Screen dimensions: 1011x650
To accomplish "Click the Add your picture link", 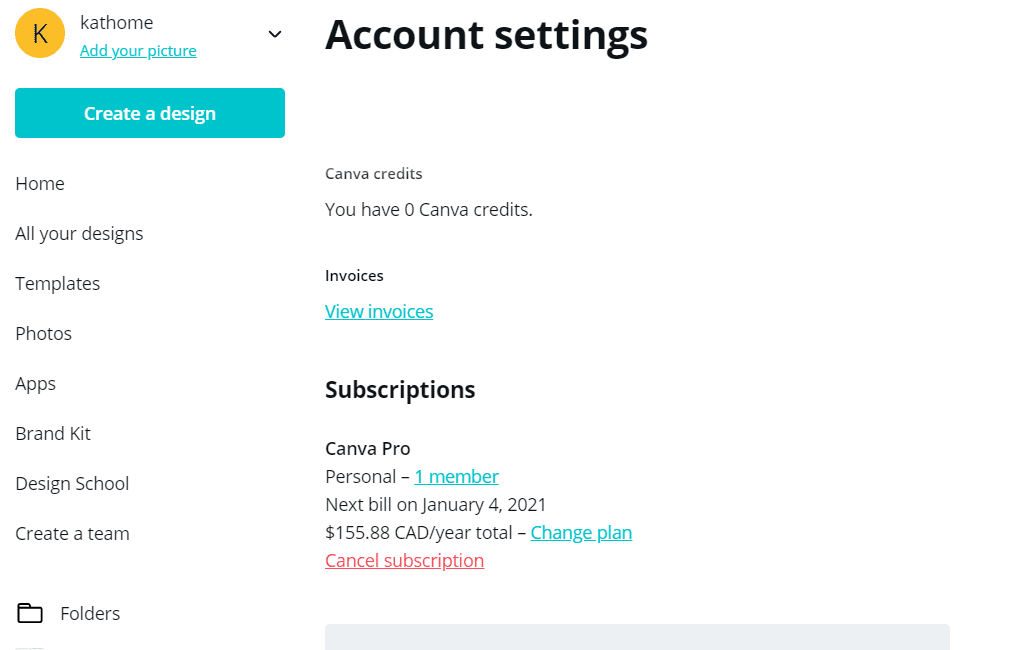I will 138,51.
